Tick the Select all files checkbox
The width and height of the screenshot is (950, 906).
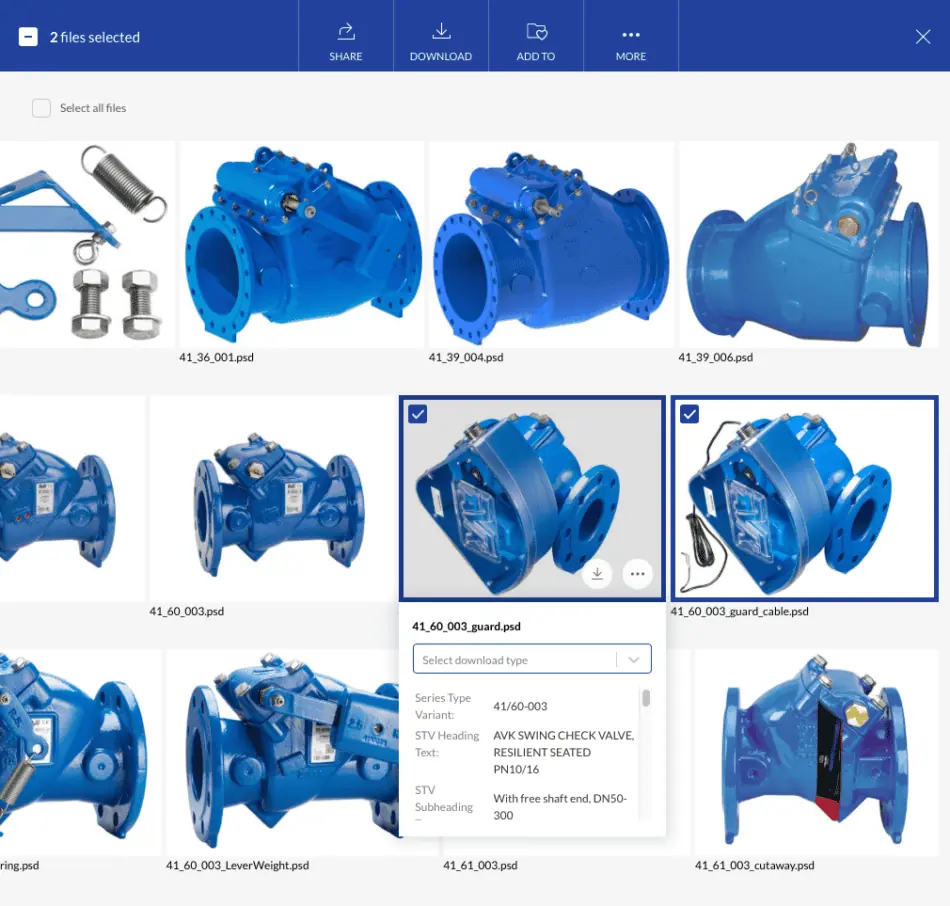coord(41,108)
